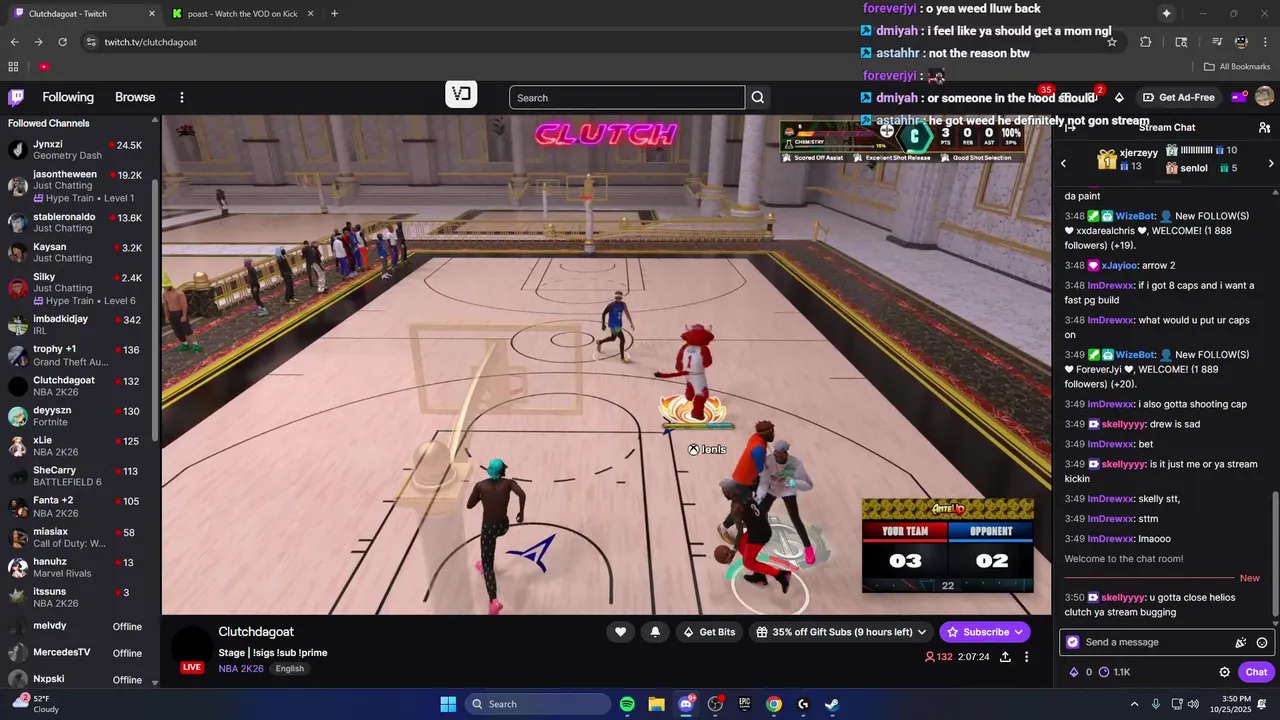Click the channel points icon below chat
Viewport: 1280px width, 720px height.
(1104, 672)
